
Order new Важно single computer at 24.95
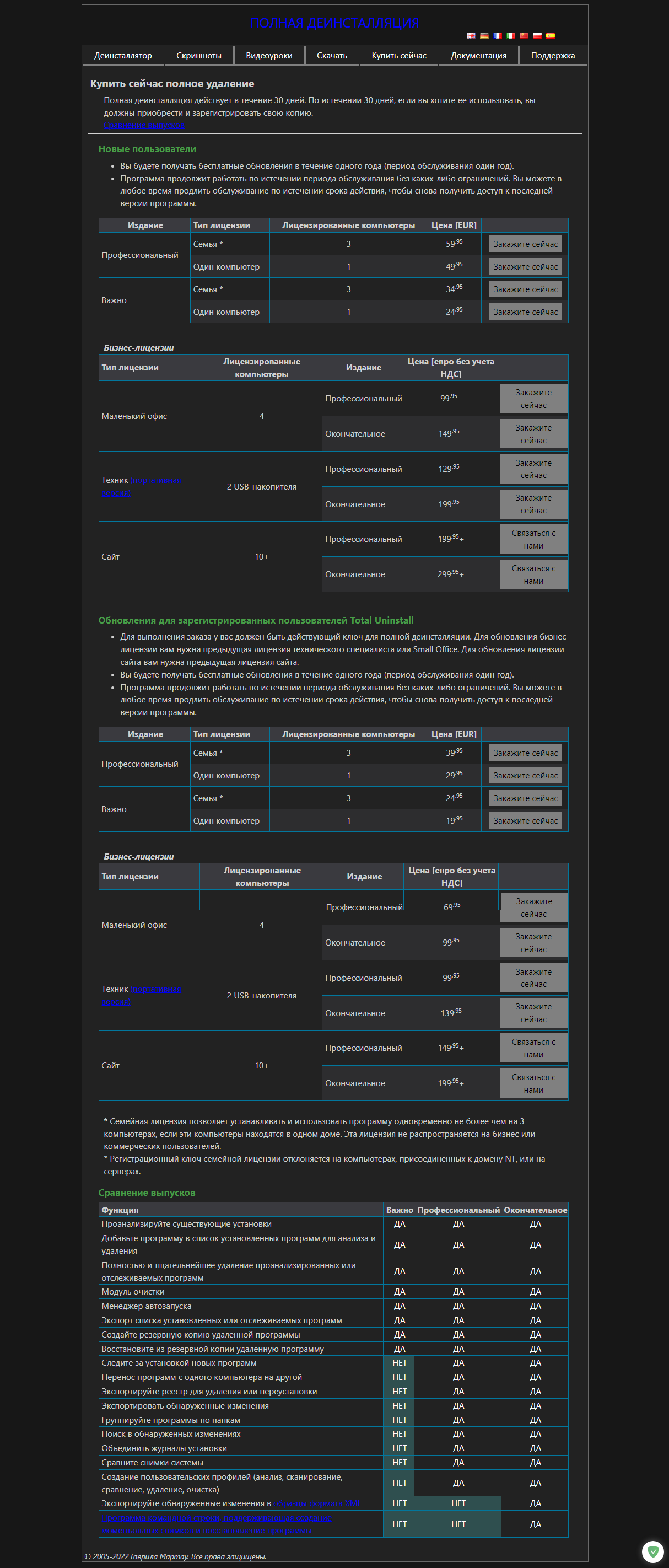[x=526, y=312]
